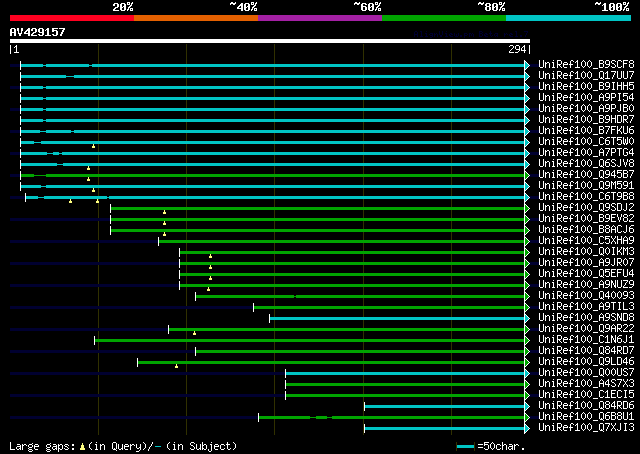Select hit UniRef100_Q0IKM3
The width and height of the screenshot is (640, 454).
click(x=586, y=252)
